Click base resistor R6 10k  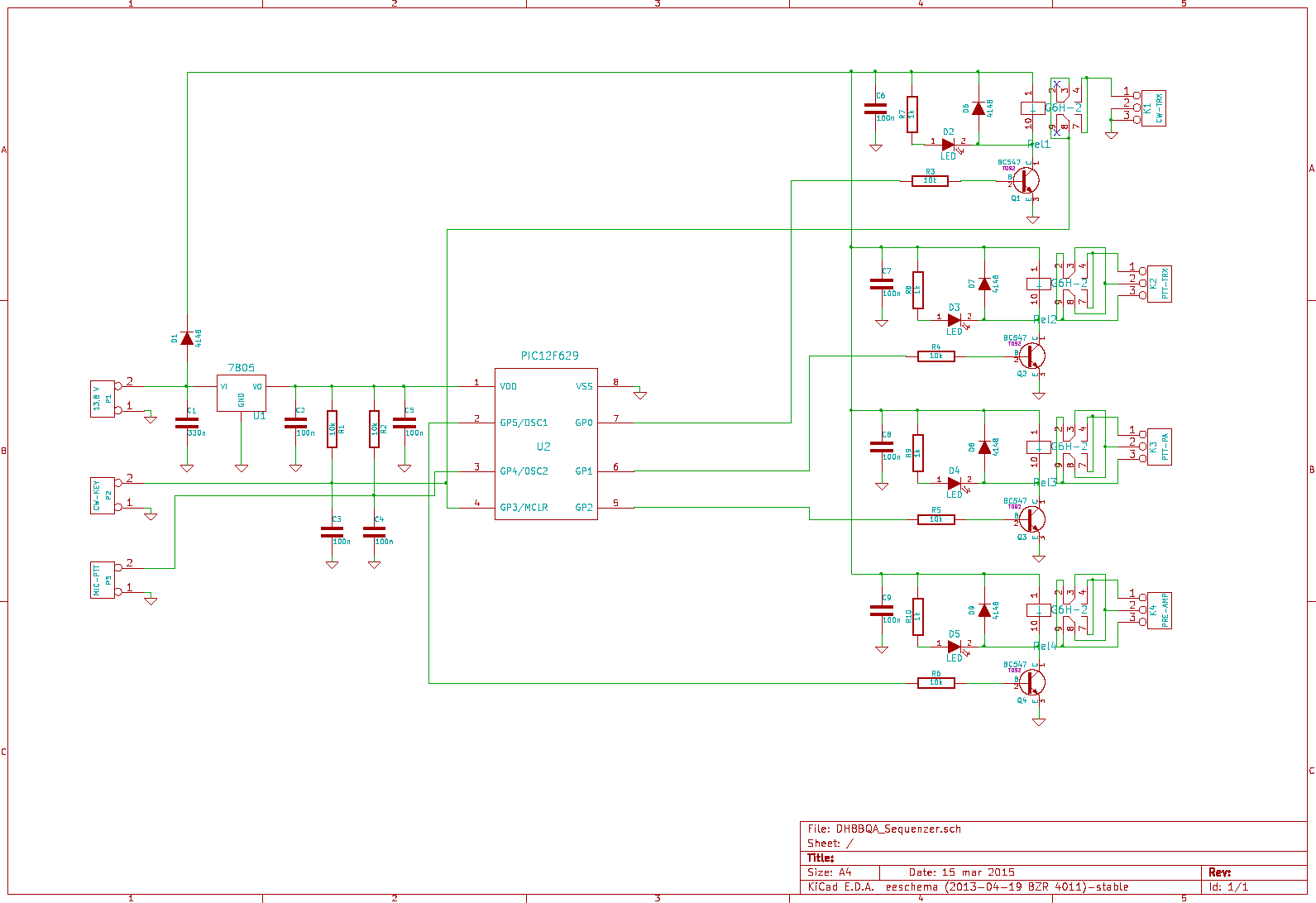(x=936, y=682)
